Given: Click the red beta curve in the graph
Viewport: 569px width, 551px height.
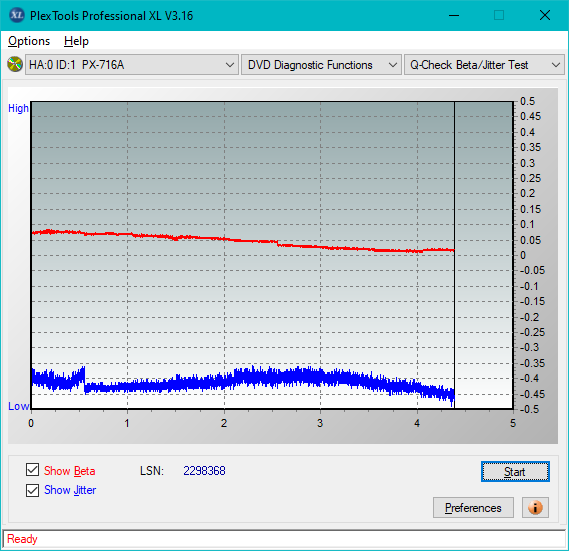Looking at the screenshot, I should pyautogui.click(x=243, y=240).
